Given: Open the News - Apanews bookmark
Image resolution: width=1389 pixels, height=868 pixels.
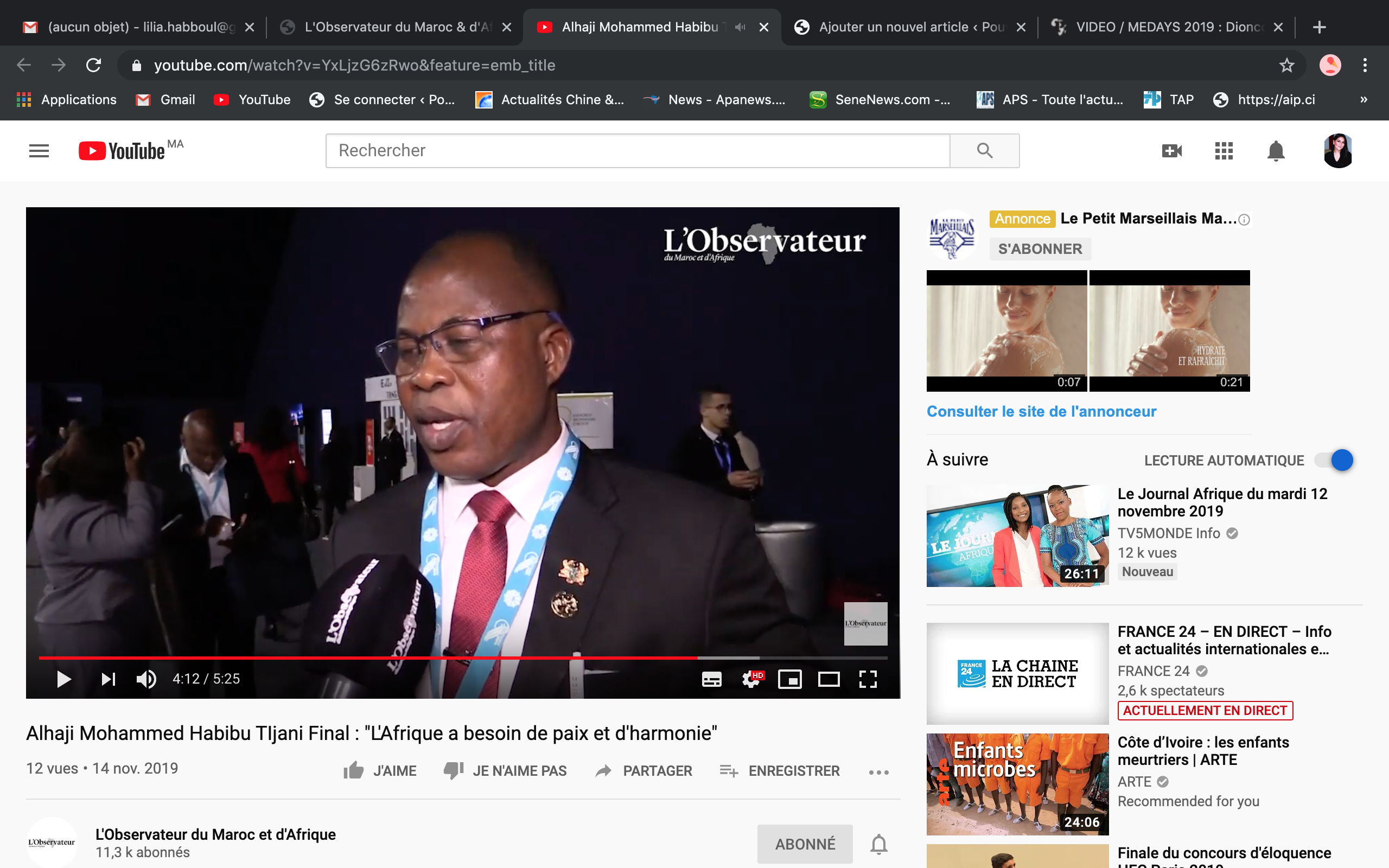Looking at the screenshot, I should [x=713, y=99].
